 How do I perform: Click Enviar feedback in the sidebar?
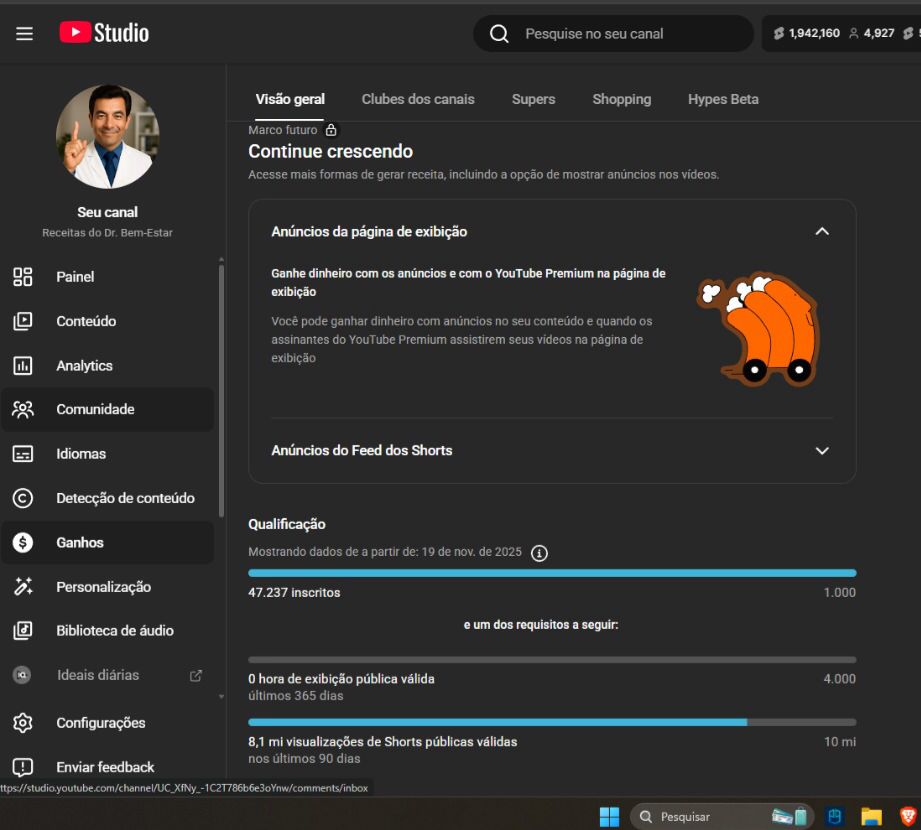pos(104,767)
